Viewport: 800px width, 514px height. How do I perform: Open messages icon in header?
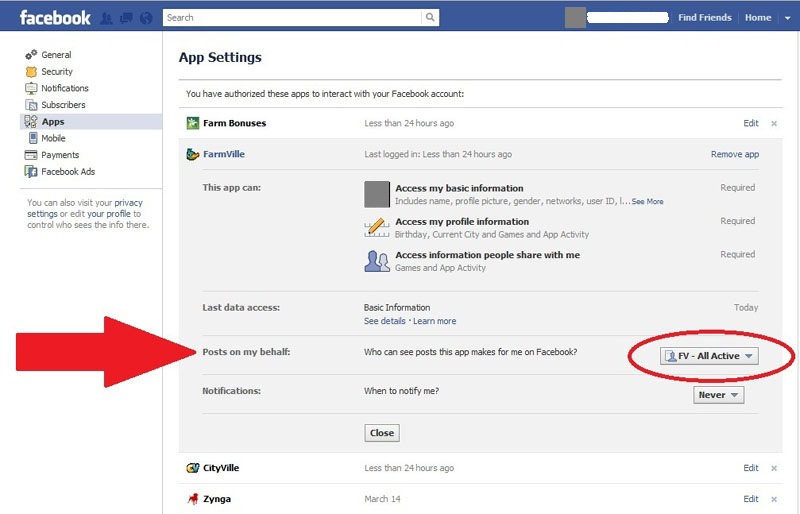(x=126, y=18)
